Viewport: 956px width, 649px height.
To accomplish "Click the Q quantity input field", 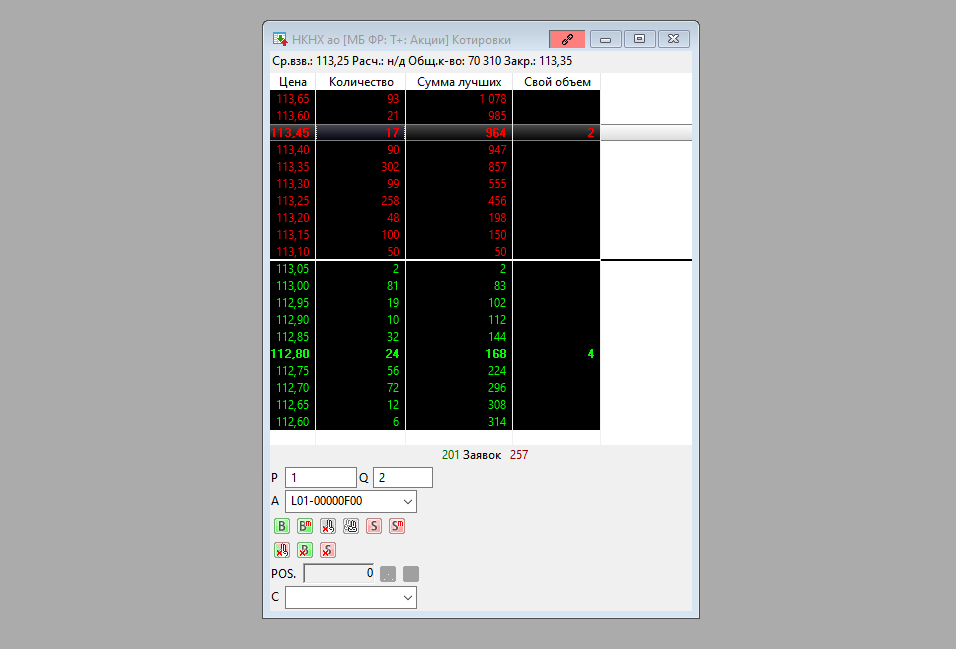I will (x=402, y=478).
